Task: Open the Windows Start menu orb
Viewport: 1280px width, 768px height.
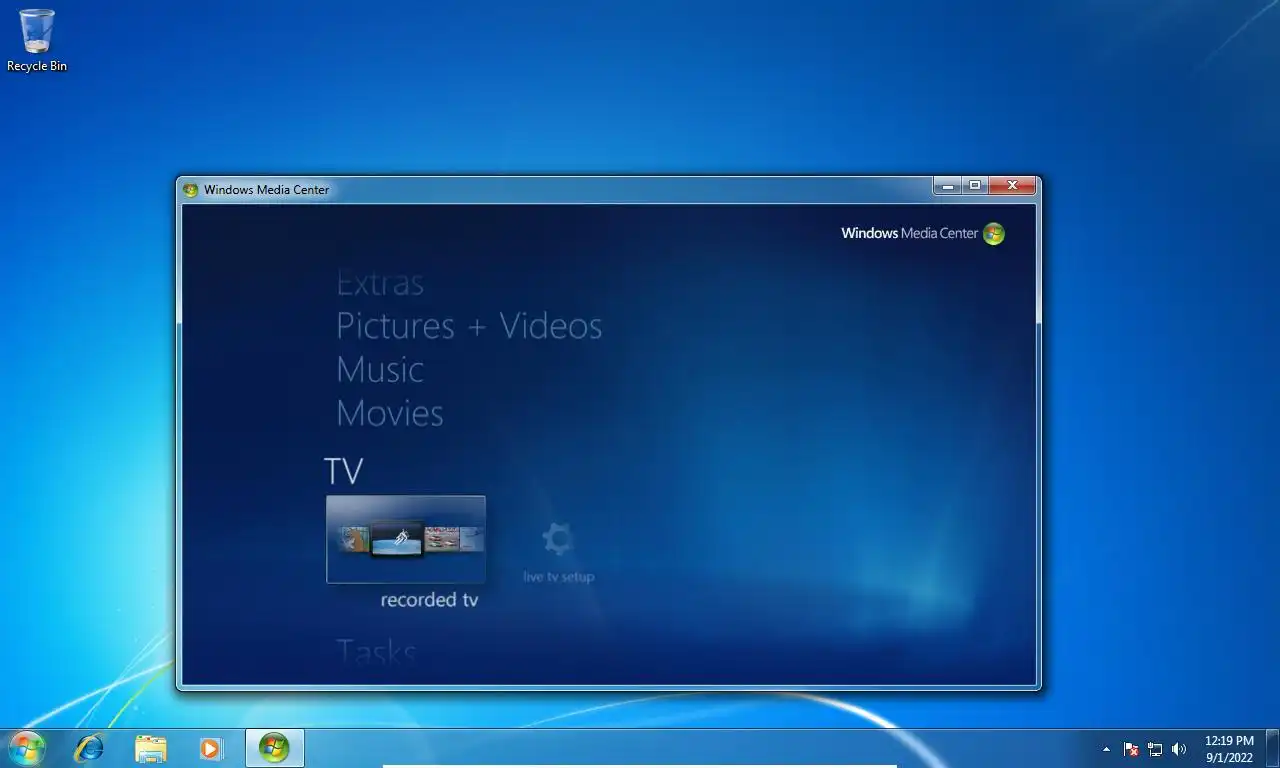Action: [27, 748]
